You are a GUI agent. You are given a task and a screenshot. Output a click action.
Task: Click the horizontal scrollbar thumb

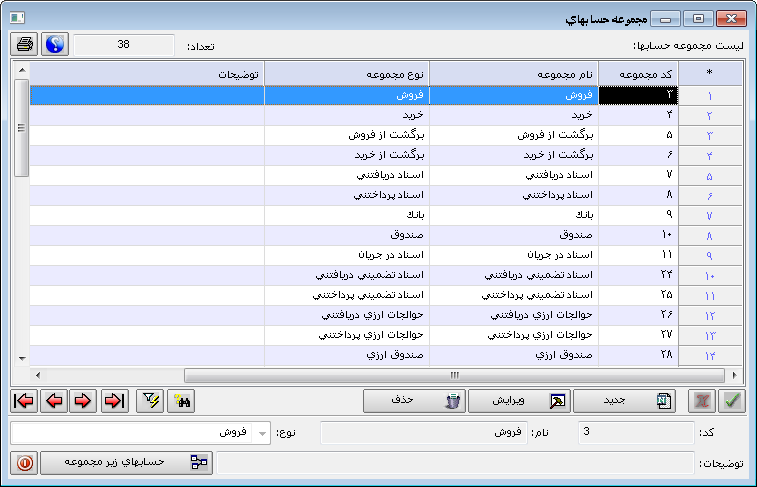pos(454,375)
